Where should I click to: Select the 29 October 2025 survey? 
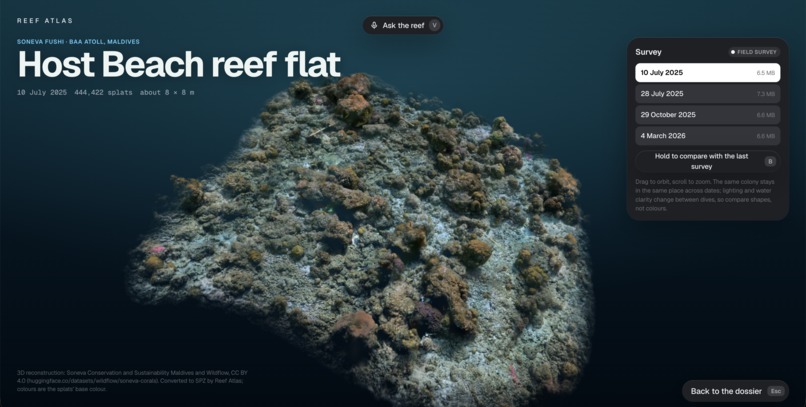tap(707, 115)
